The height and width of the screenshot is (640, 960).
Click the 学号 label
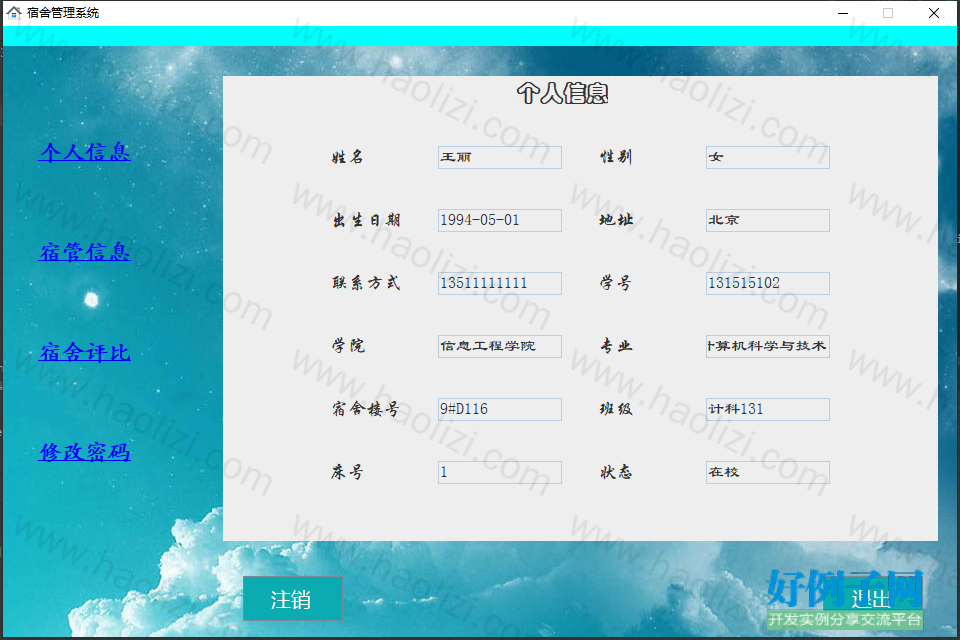coord(615,283)
